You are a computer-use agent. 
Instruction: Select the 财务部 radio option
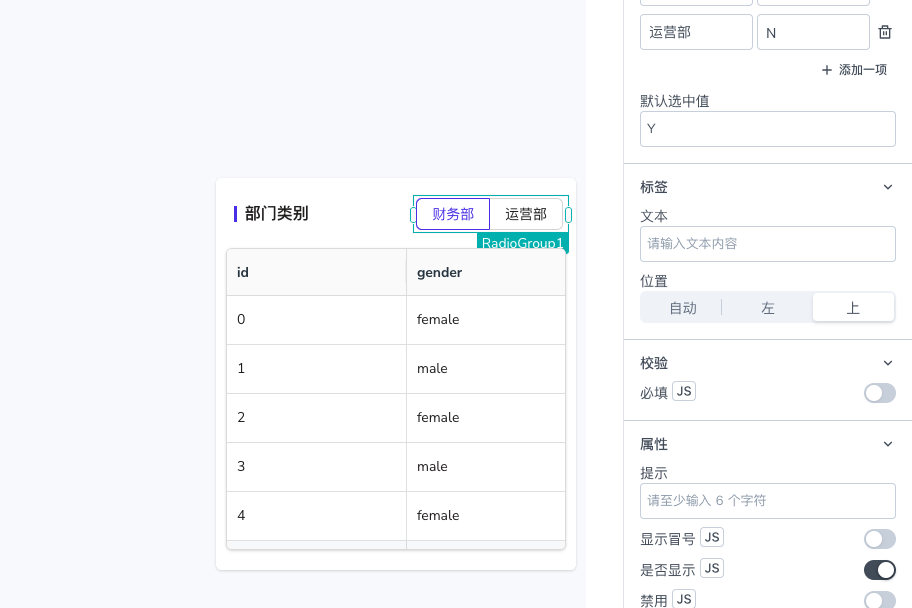(453, 214)
